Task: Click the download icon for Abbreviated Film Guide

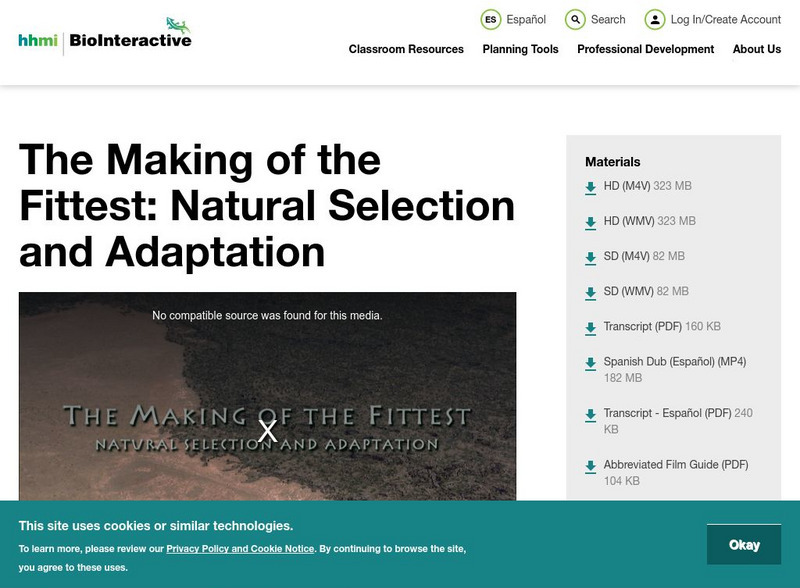Action: coord(589,463)
